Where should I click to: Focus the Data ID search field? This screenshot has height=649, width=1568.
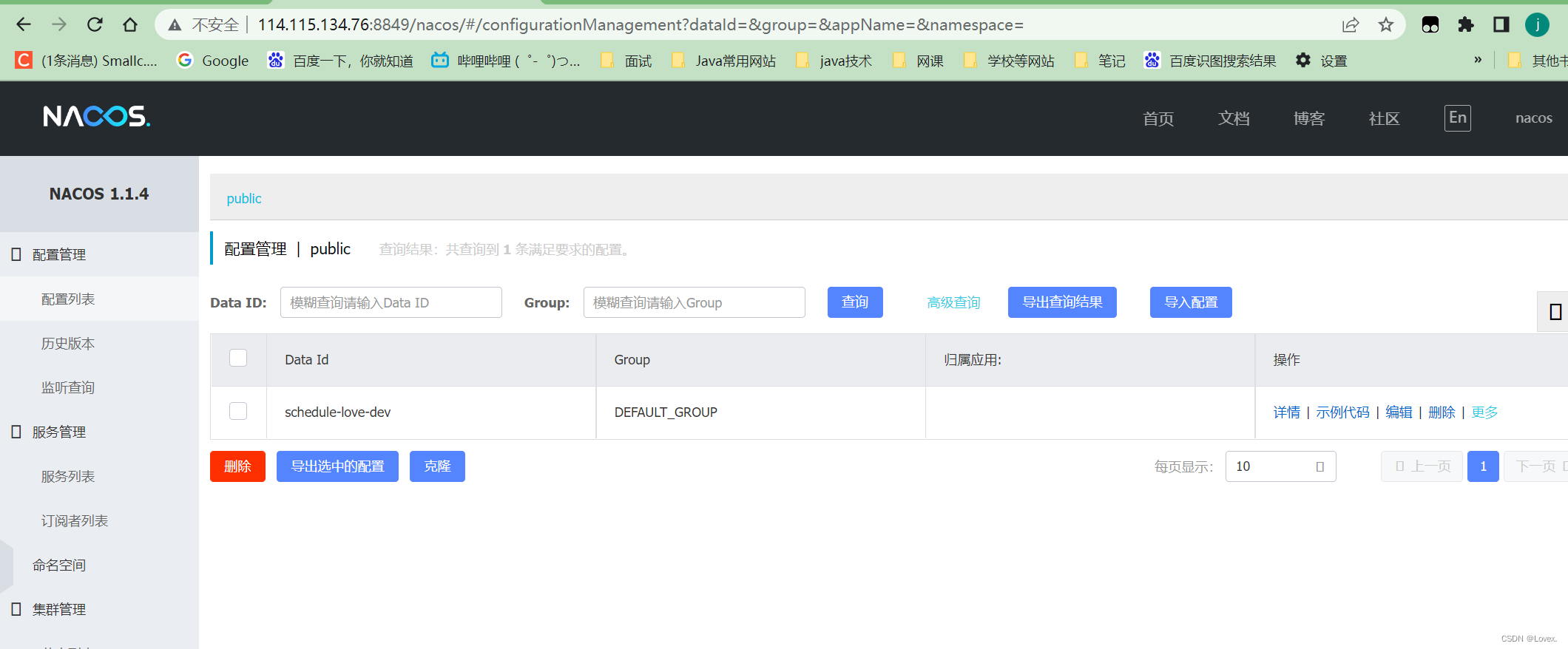(391, 302)
